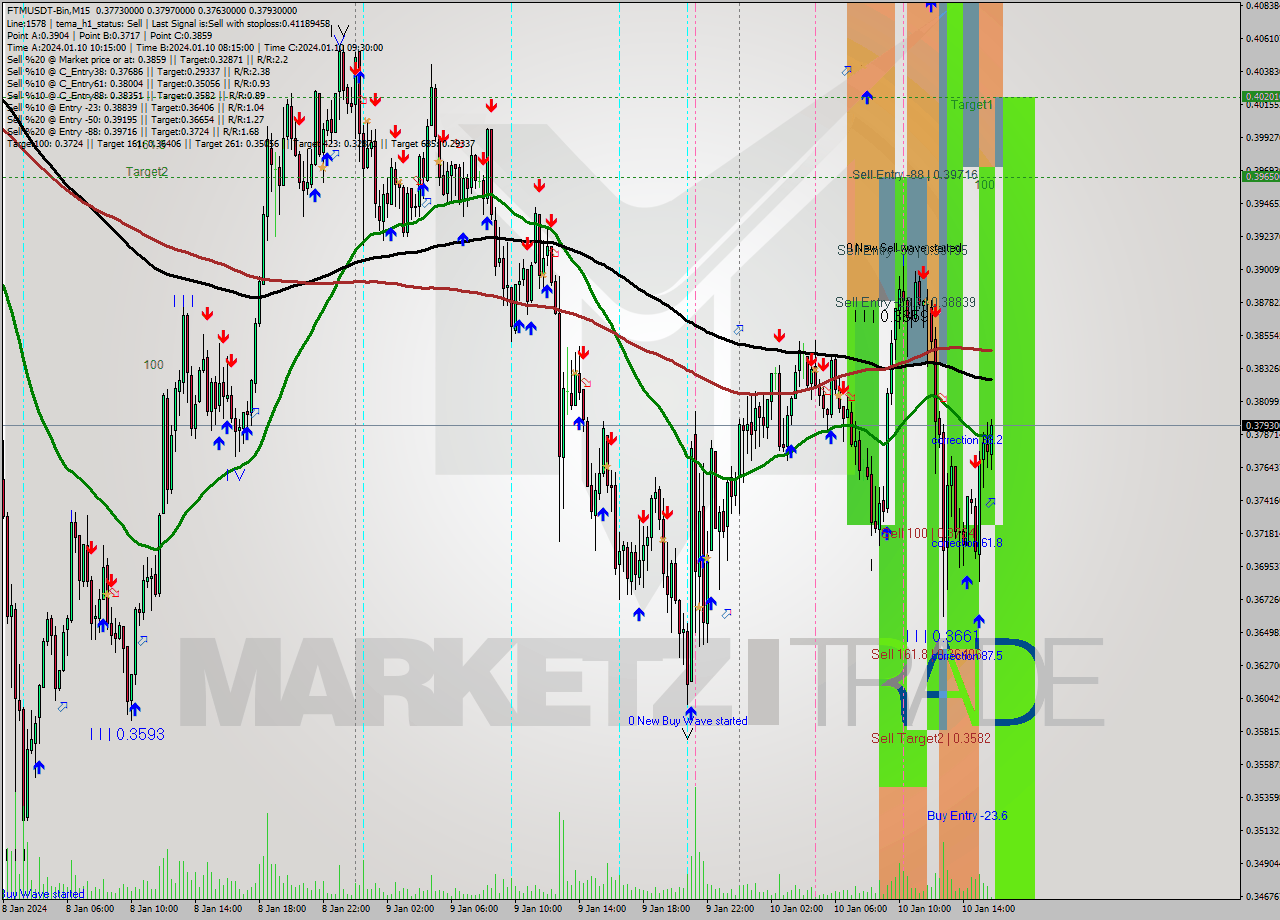
Task: Click the black 0.37930 current price tag
Action: (x=1260, y=425)
